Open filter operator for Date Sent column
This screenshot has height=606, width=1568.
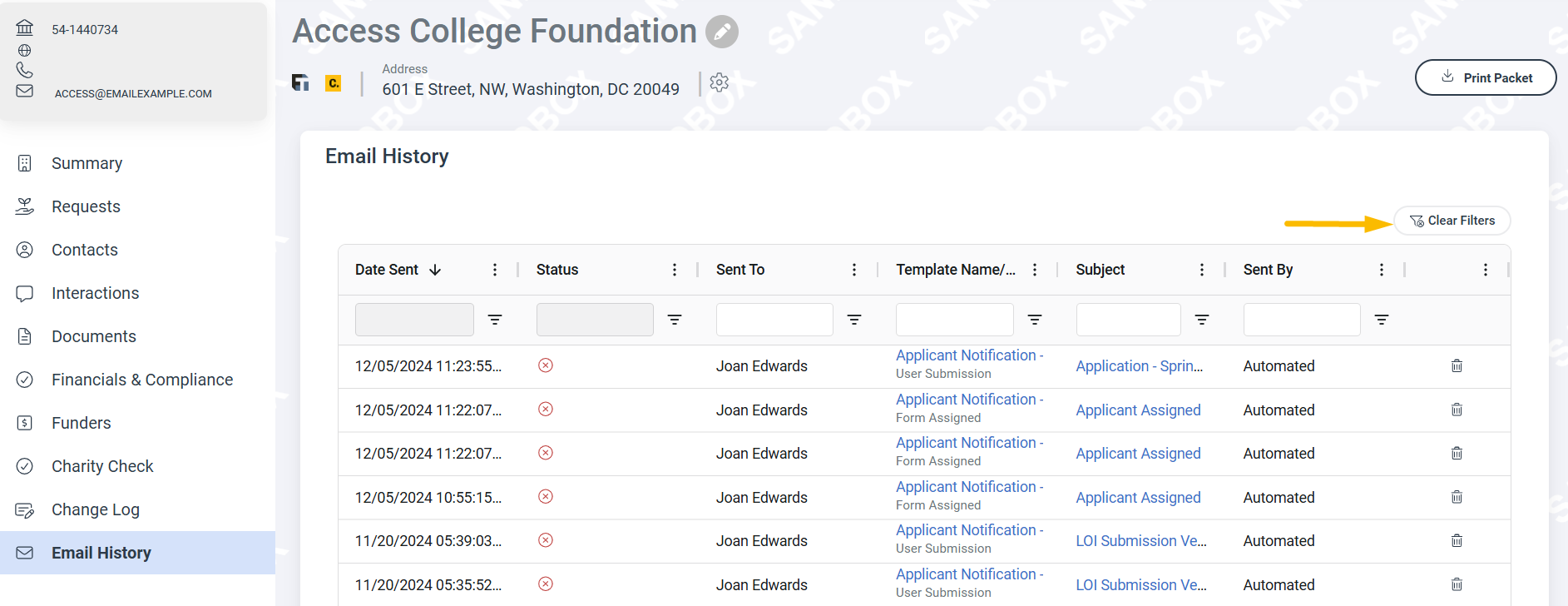pyautogui.click(x=495, y=320)
